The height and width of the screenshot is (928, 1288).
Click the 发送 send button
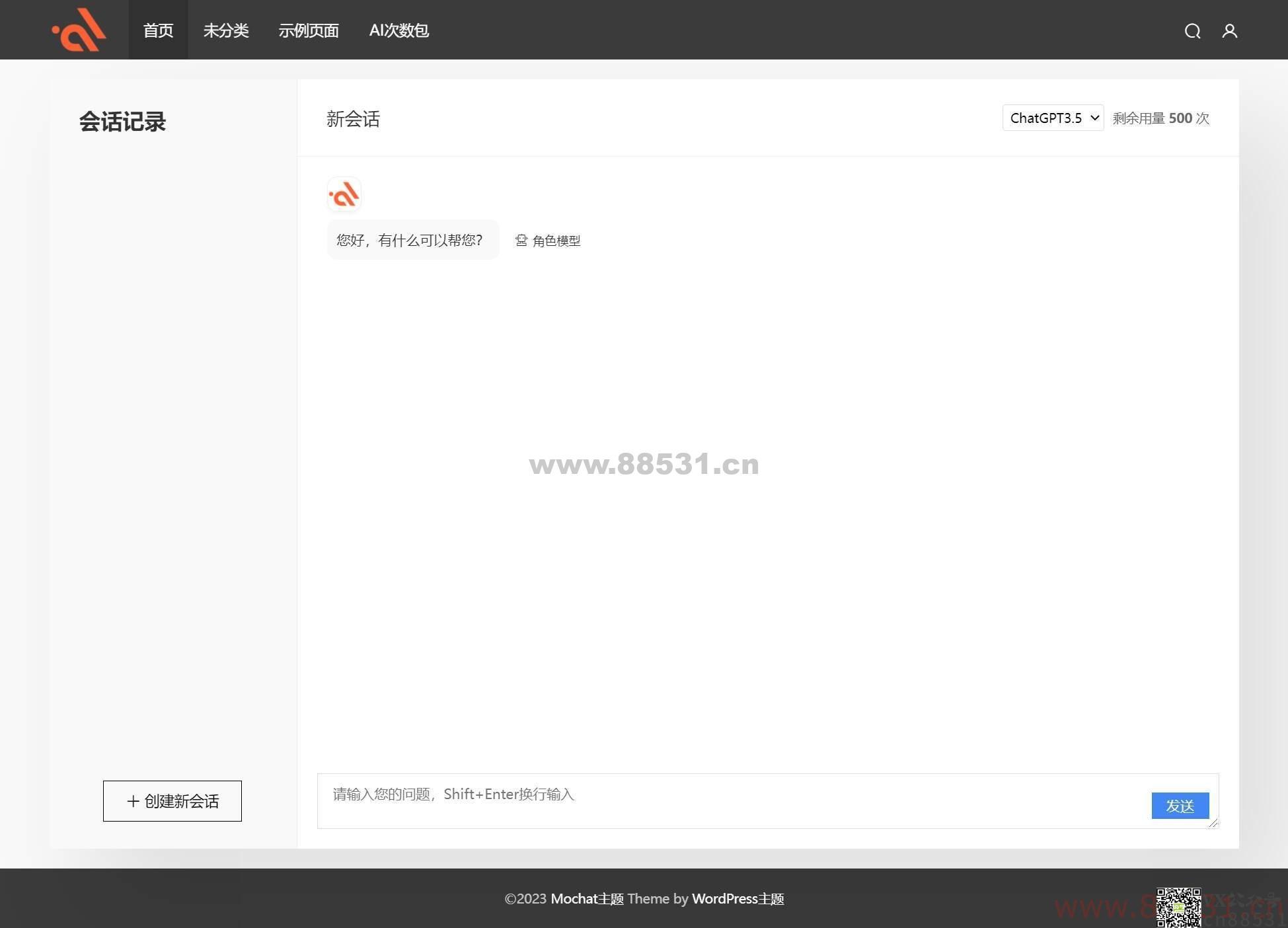pos(1180,806)
